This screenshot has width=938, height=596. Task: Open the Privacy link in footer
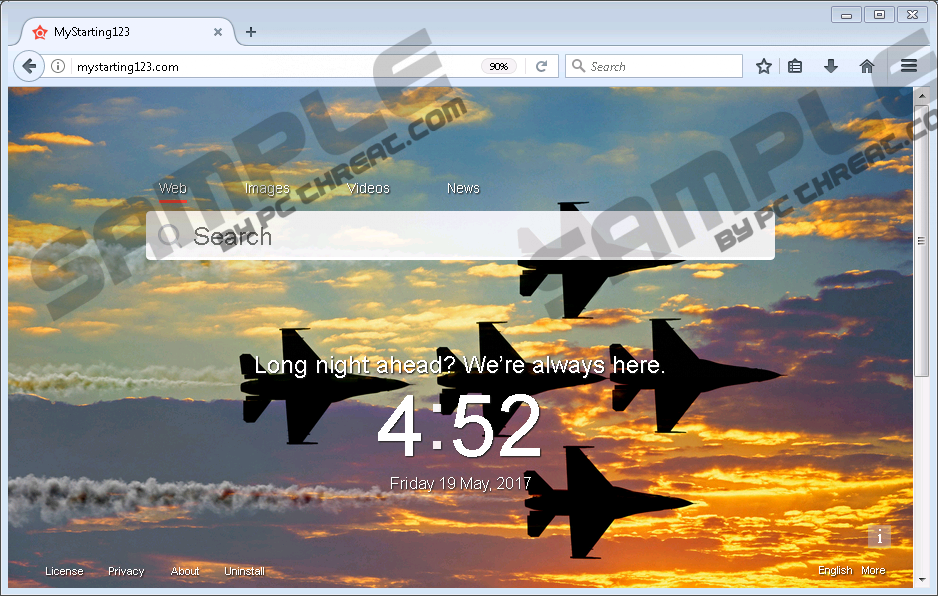126,571
